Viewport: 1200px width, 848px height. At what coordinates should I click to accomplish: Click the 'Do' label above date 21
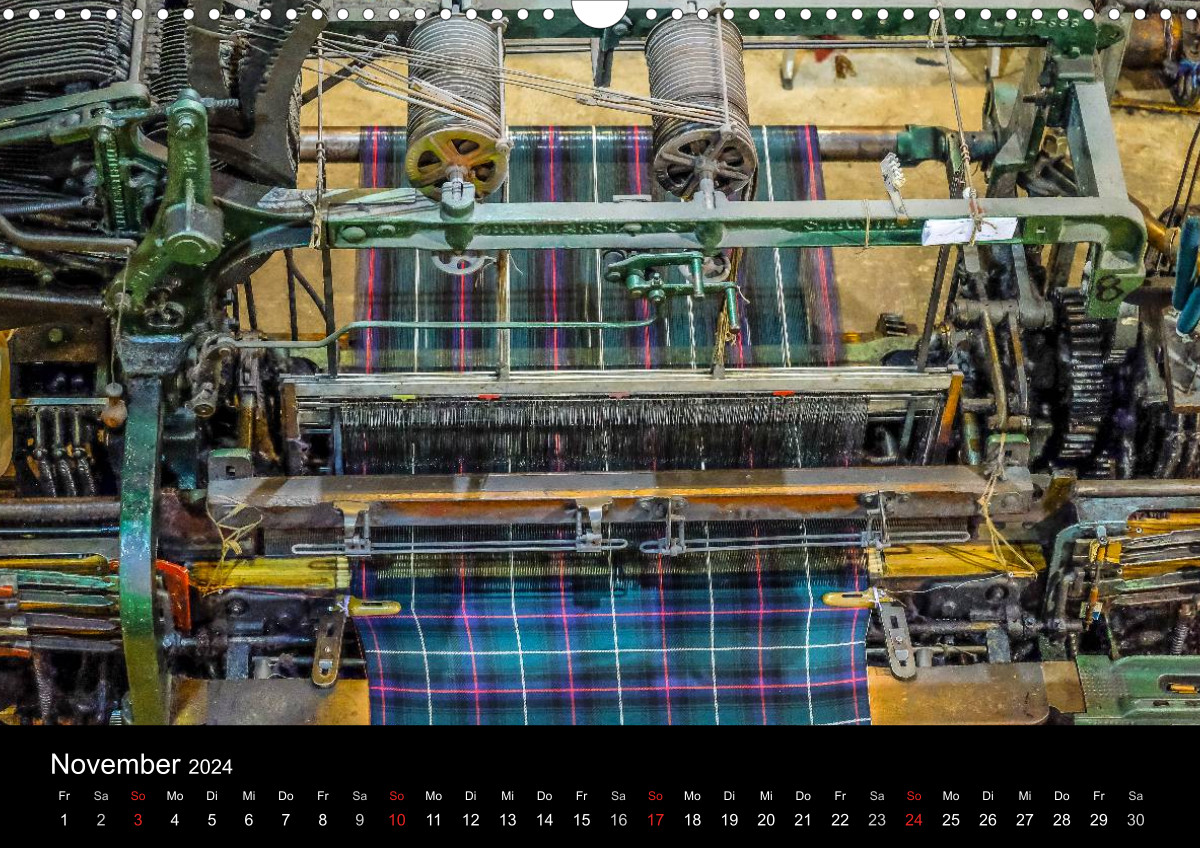803,796
